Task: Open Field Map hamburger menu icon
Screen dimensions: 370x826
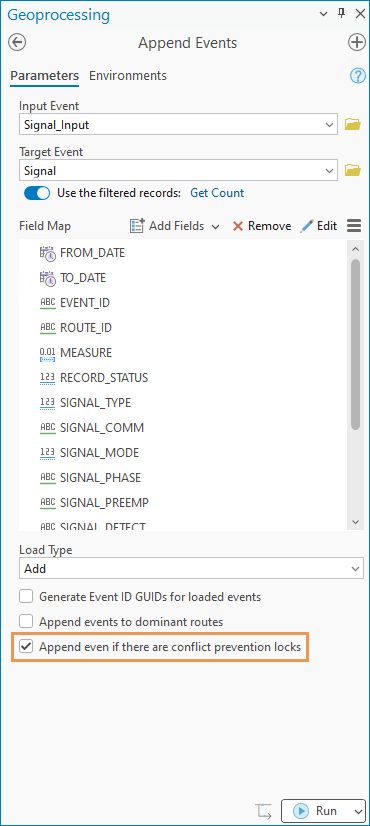Action: (x=354, y=226)
